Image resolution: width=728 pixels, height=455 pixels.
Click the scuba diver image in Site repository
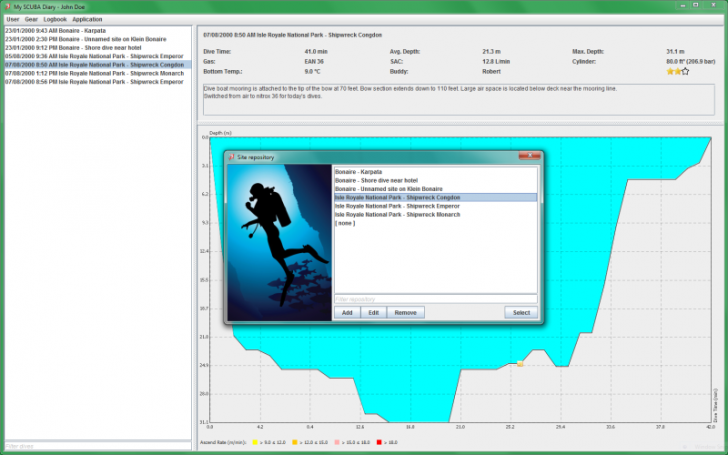(x=279, y=242)
